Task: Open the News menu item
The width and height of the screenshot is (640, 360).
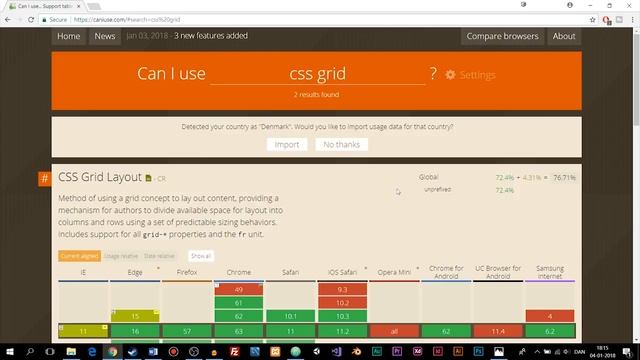Action: tap(105, 36)
